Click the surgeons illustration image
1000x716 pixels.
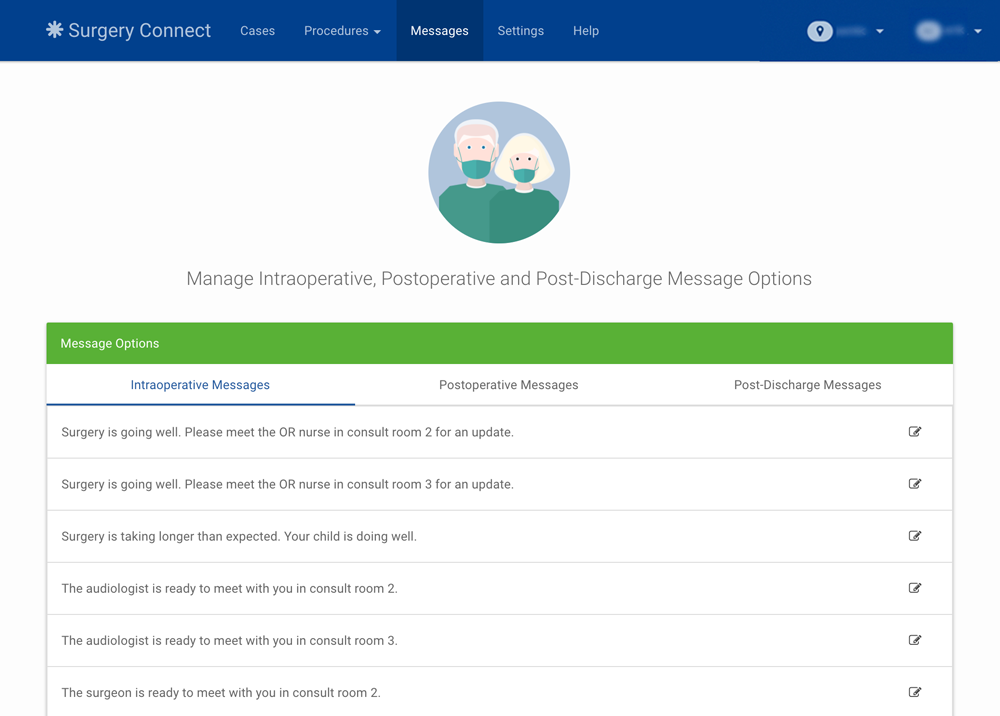pyautogui.click(x=499, y=171)
